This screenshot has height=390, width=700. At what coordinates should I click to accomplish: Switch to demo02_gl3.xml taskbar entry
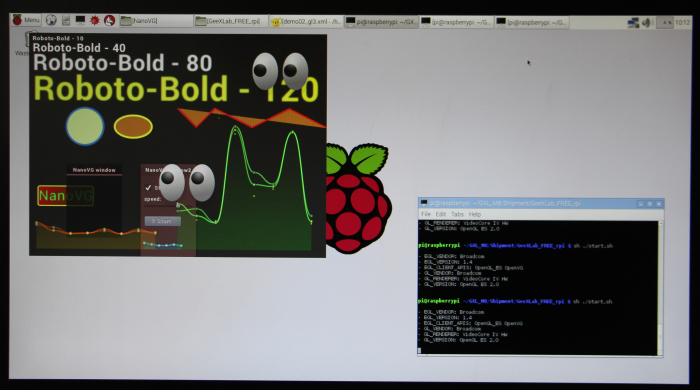coord(306,21)
